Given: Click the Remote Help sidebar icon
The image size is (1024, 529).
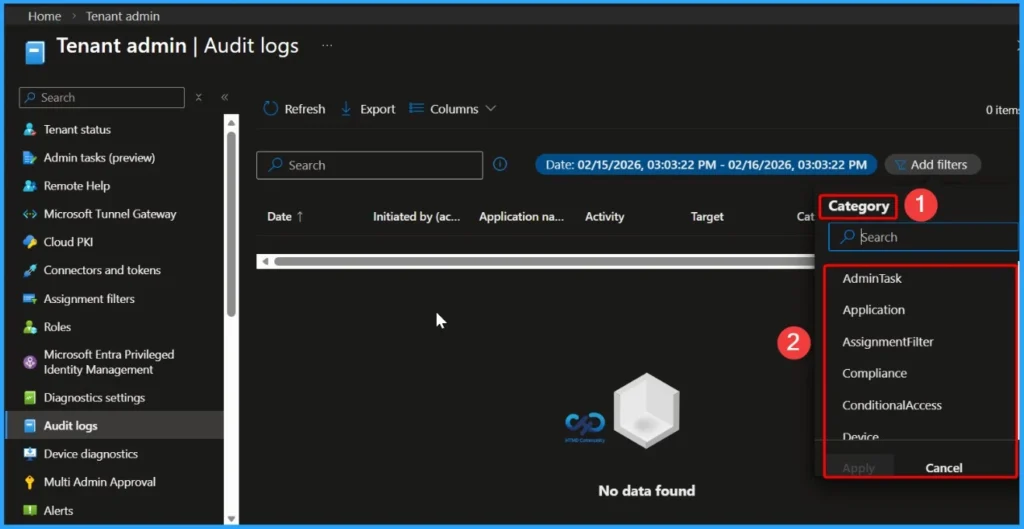Looking at the screenshot, I should (29, 185).
